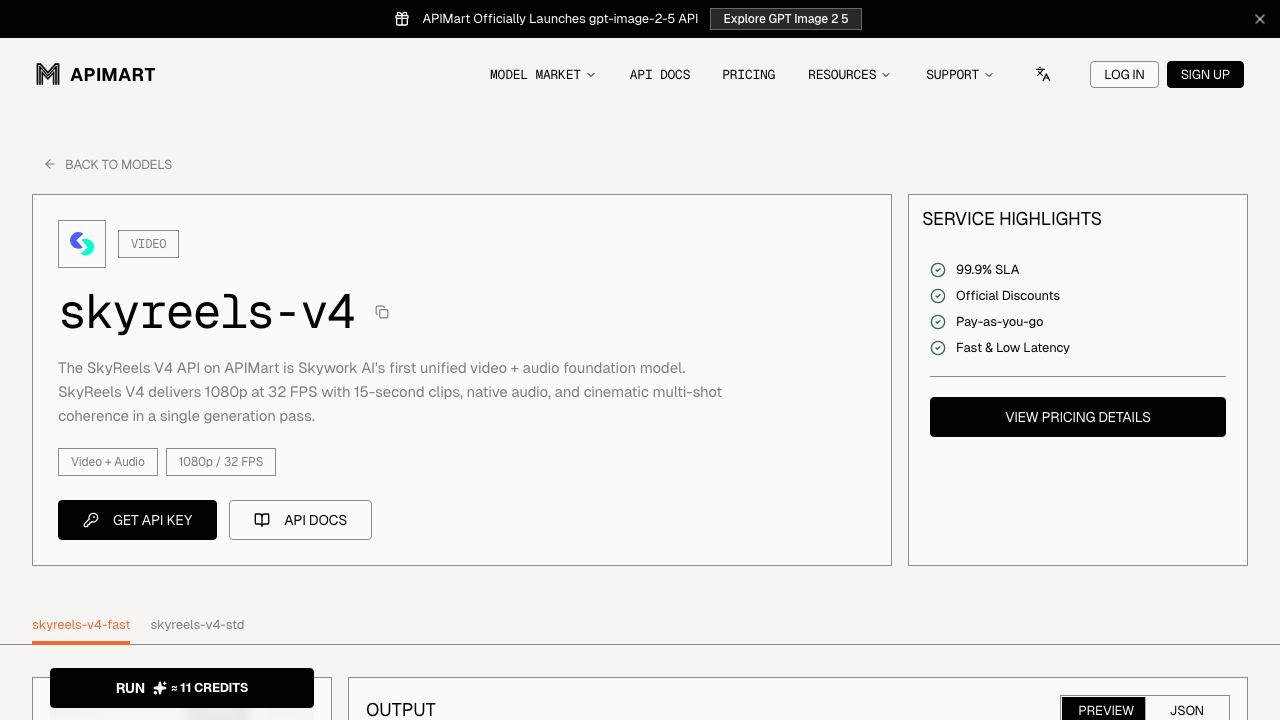Click the gift icon in announcement banner
This screenshot has height=720, width=1280.
click(402, 19)
